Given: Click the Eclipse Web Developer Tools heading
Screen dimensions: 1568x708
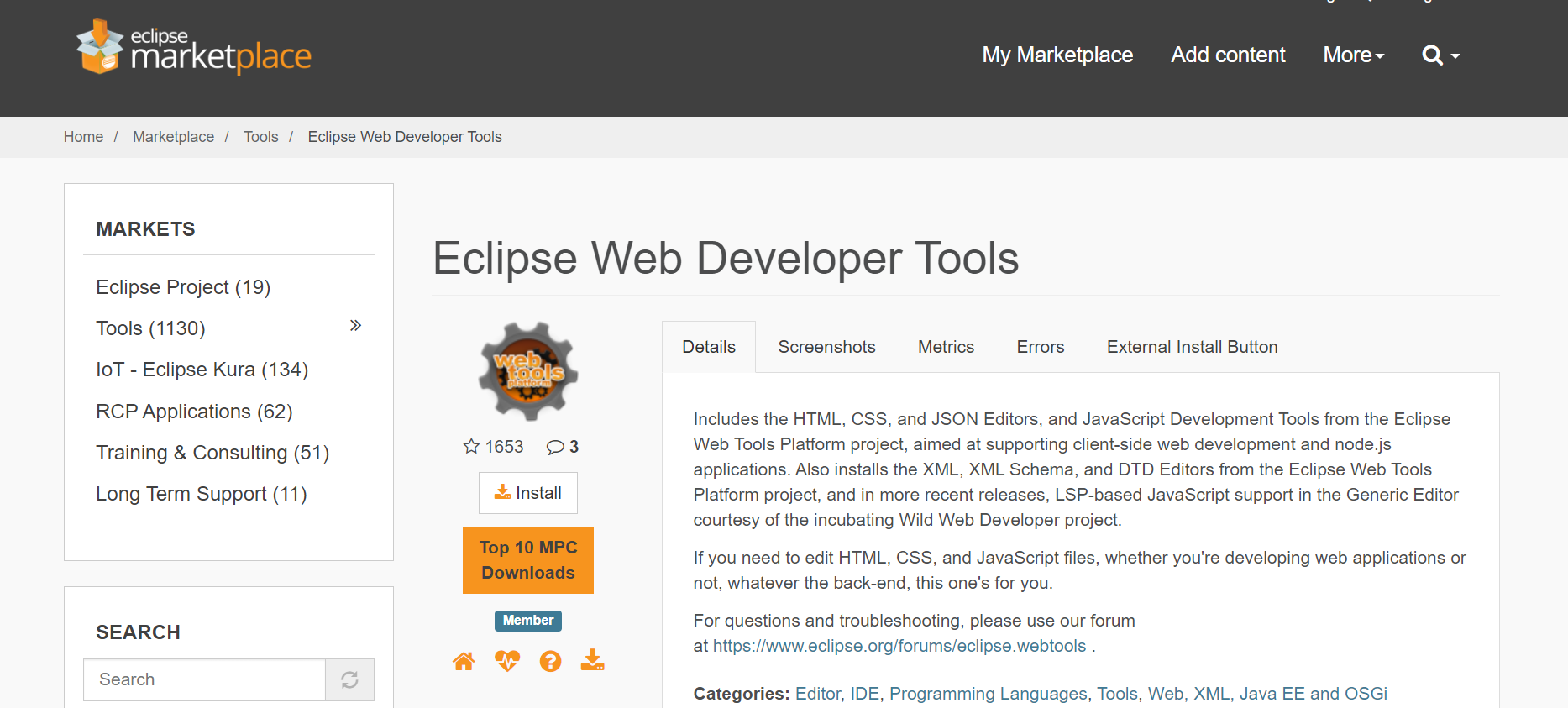Looking at the screenshot, I should pyautogui.click(x=726, y=258).
